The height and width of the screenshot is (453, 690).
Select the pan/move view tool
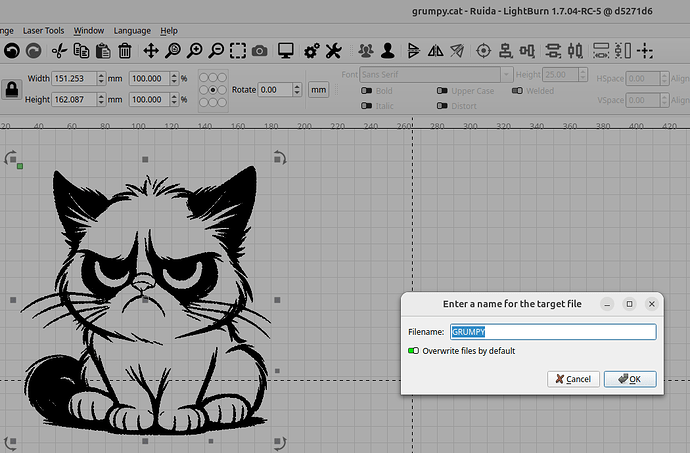151,51
